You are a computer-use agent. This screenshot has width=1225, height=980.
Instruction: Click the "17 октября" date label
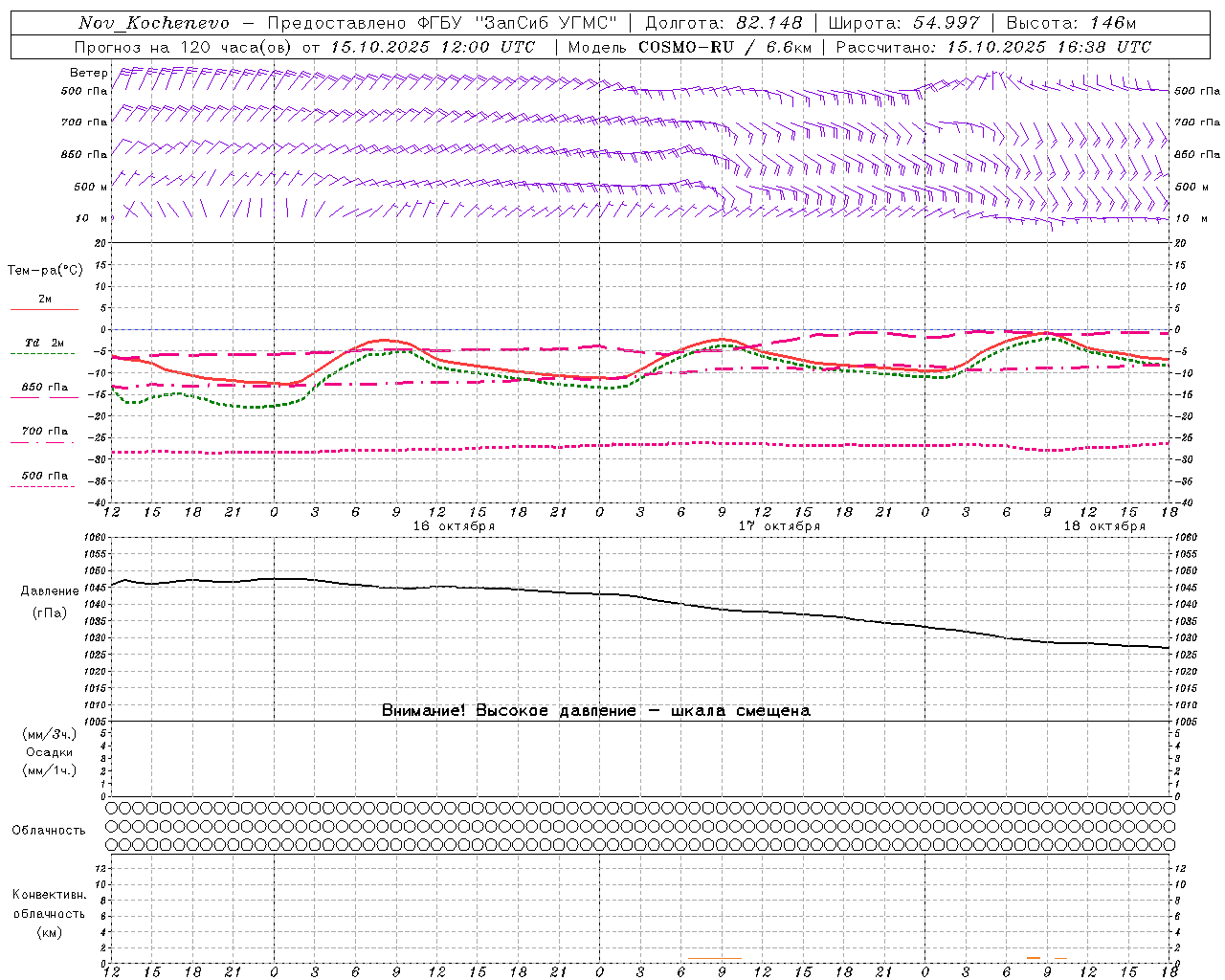click(779, 526)
